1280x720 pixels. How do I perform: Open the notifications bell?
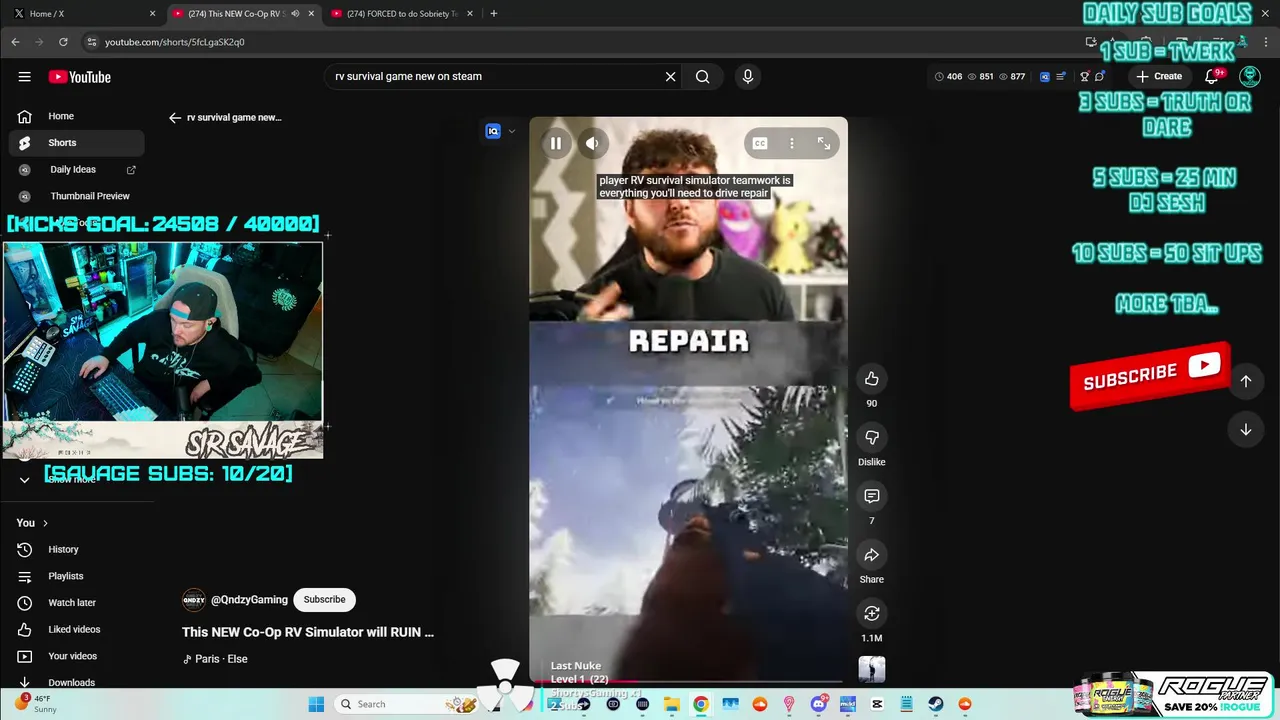[x=1211, y=76]
